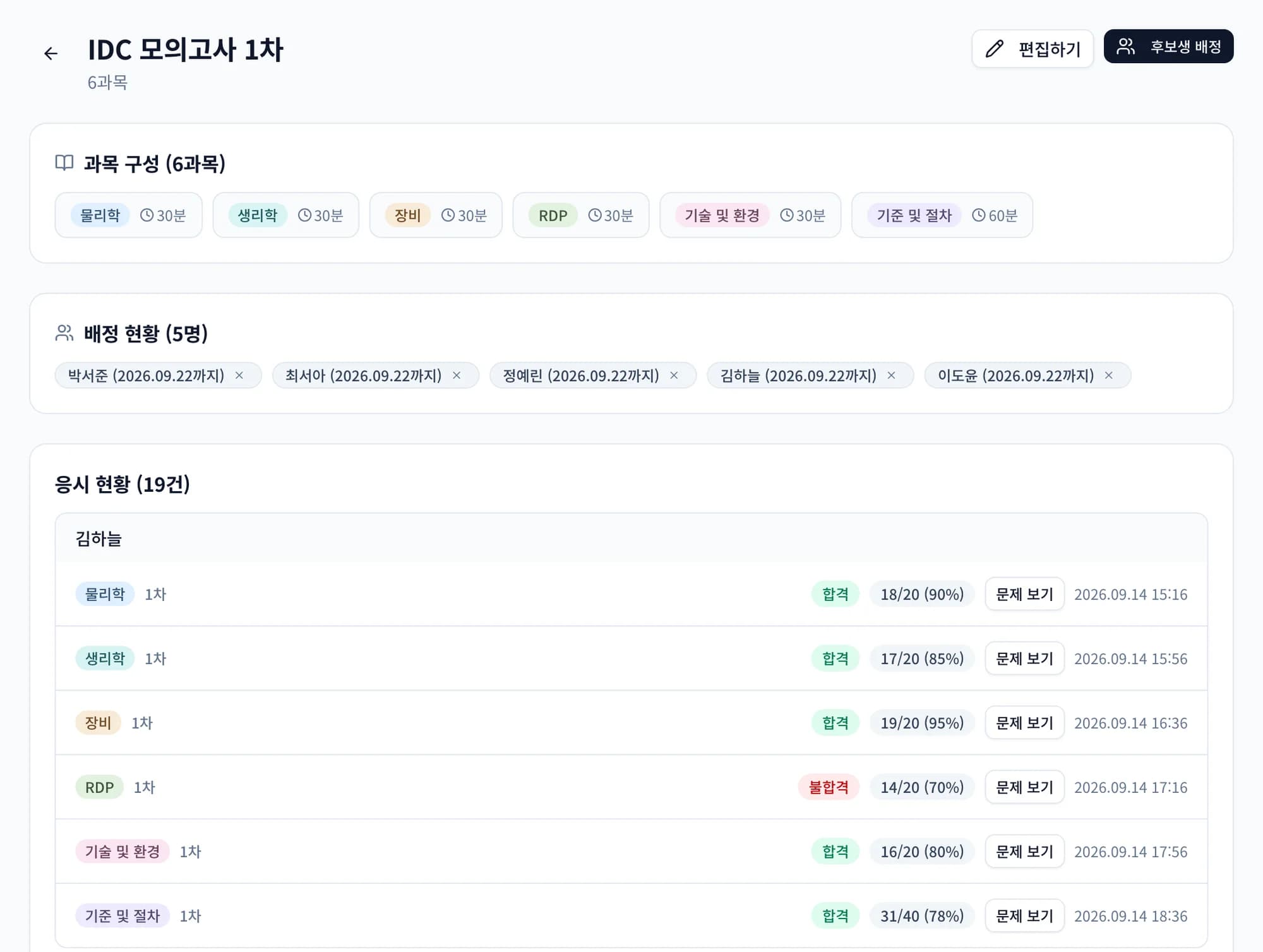Select the 물리학 tag in subject composition
This screenshot has width=1263, height=952.
[x=100, y=215]
